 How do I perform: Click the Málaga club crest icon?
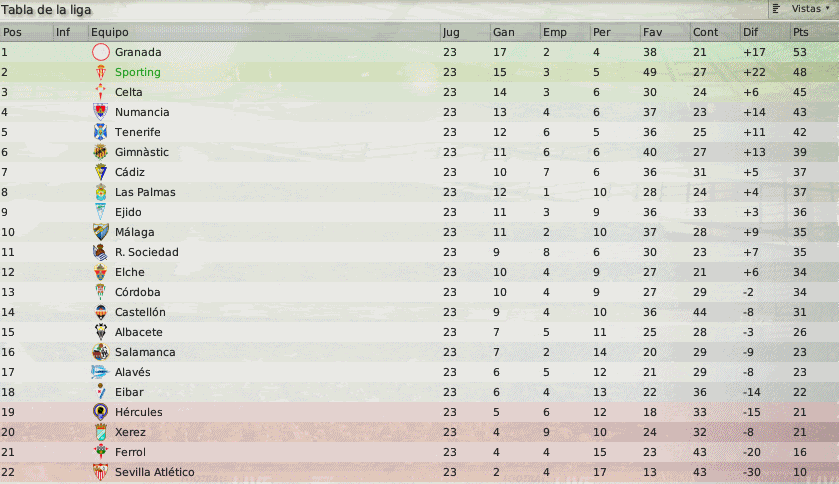(100, 232)
